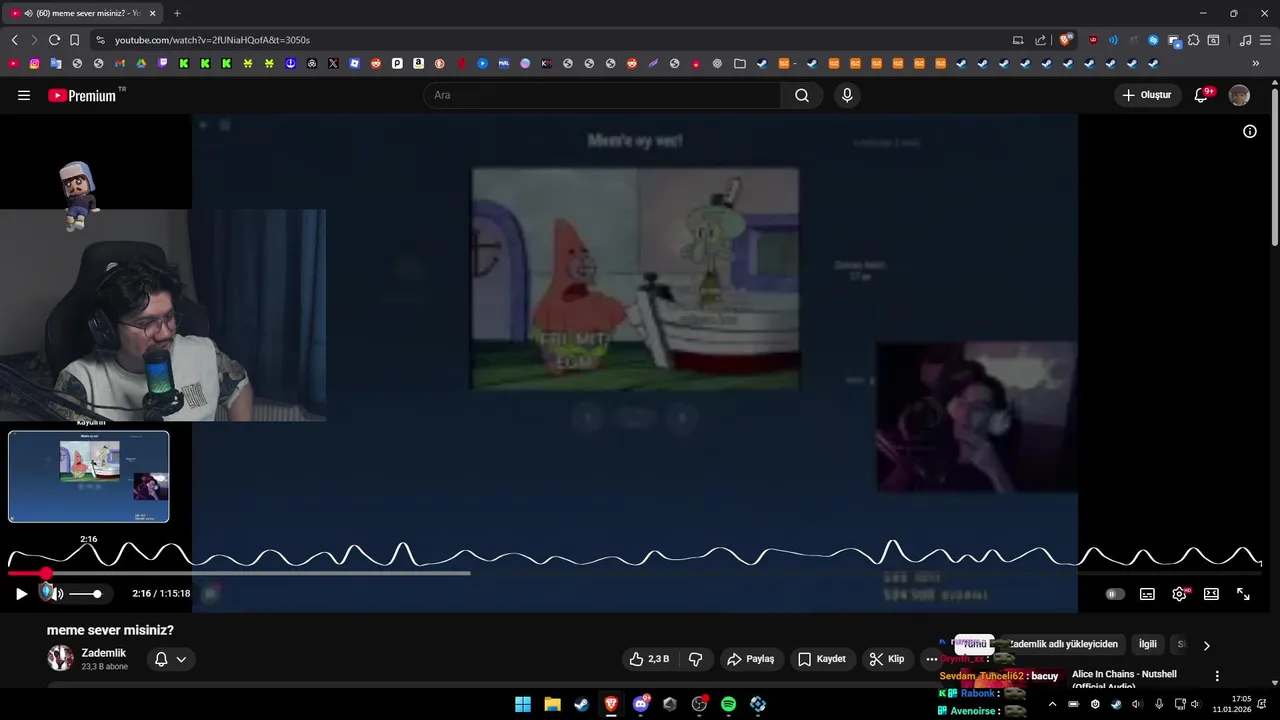This screenshot has width=1280, height=720.
Task: Focus the Ara search field
Action: click(602, 95)
